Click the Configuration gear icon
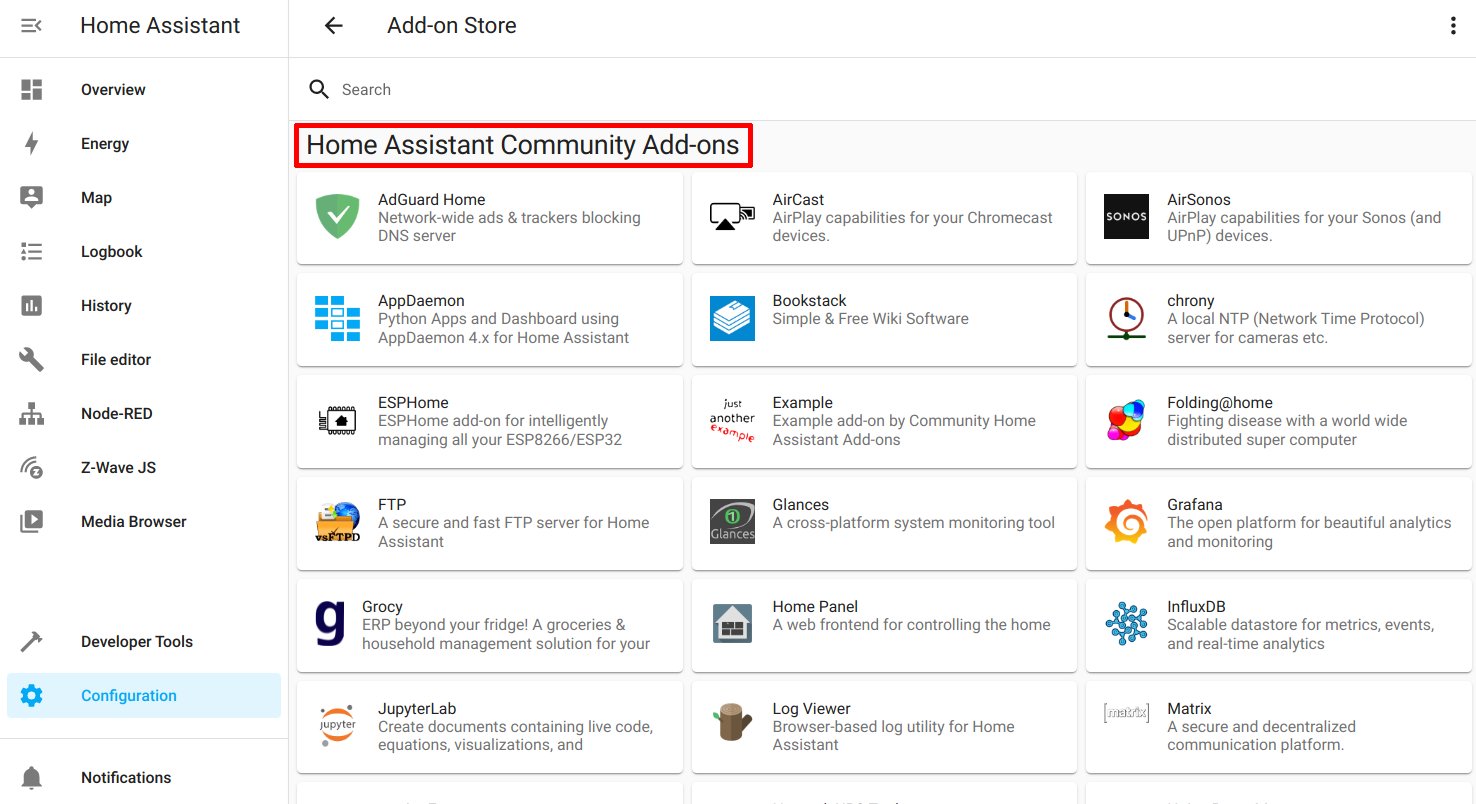The width and height of the screenshot is (1476, 804). point(32,696)
